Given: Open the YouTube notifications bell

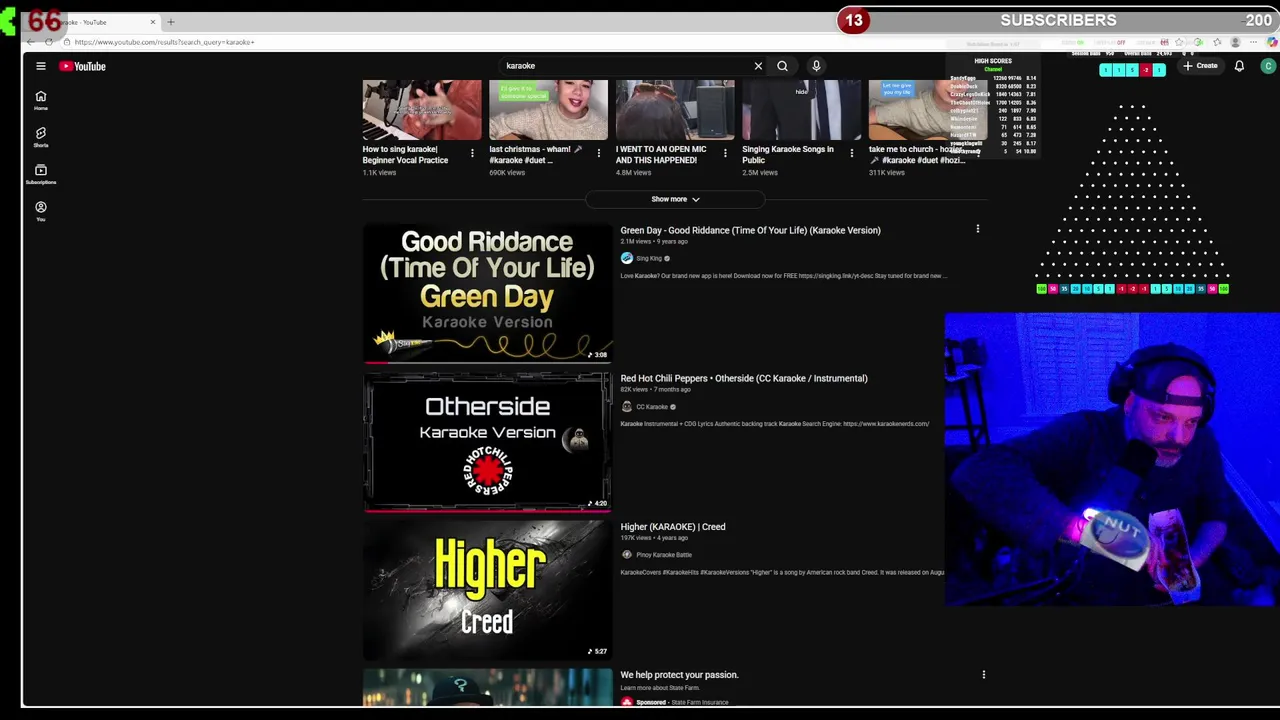Looking at the screenshot, I should [x=1239, y=66].
